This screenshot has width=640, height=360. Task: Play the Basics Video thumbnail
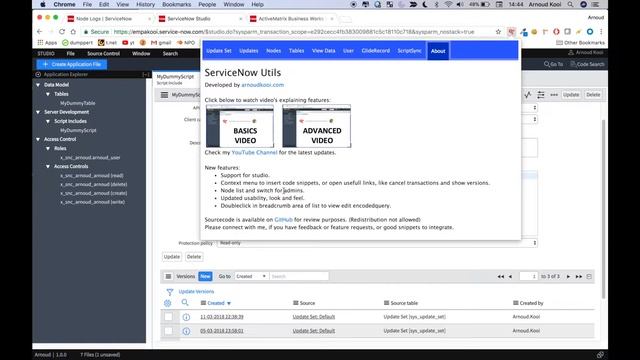(240, 126)
